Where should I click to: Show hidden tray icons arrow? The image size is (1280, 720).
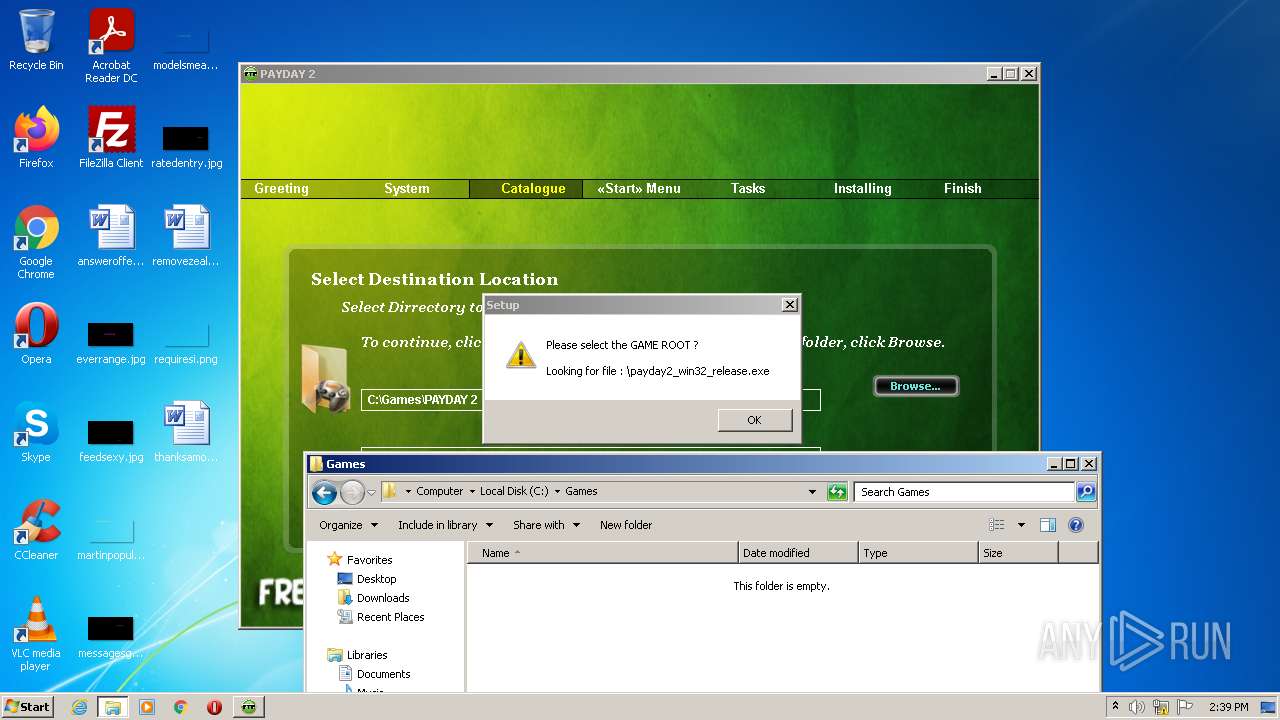(x=1115, y=707)
